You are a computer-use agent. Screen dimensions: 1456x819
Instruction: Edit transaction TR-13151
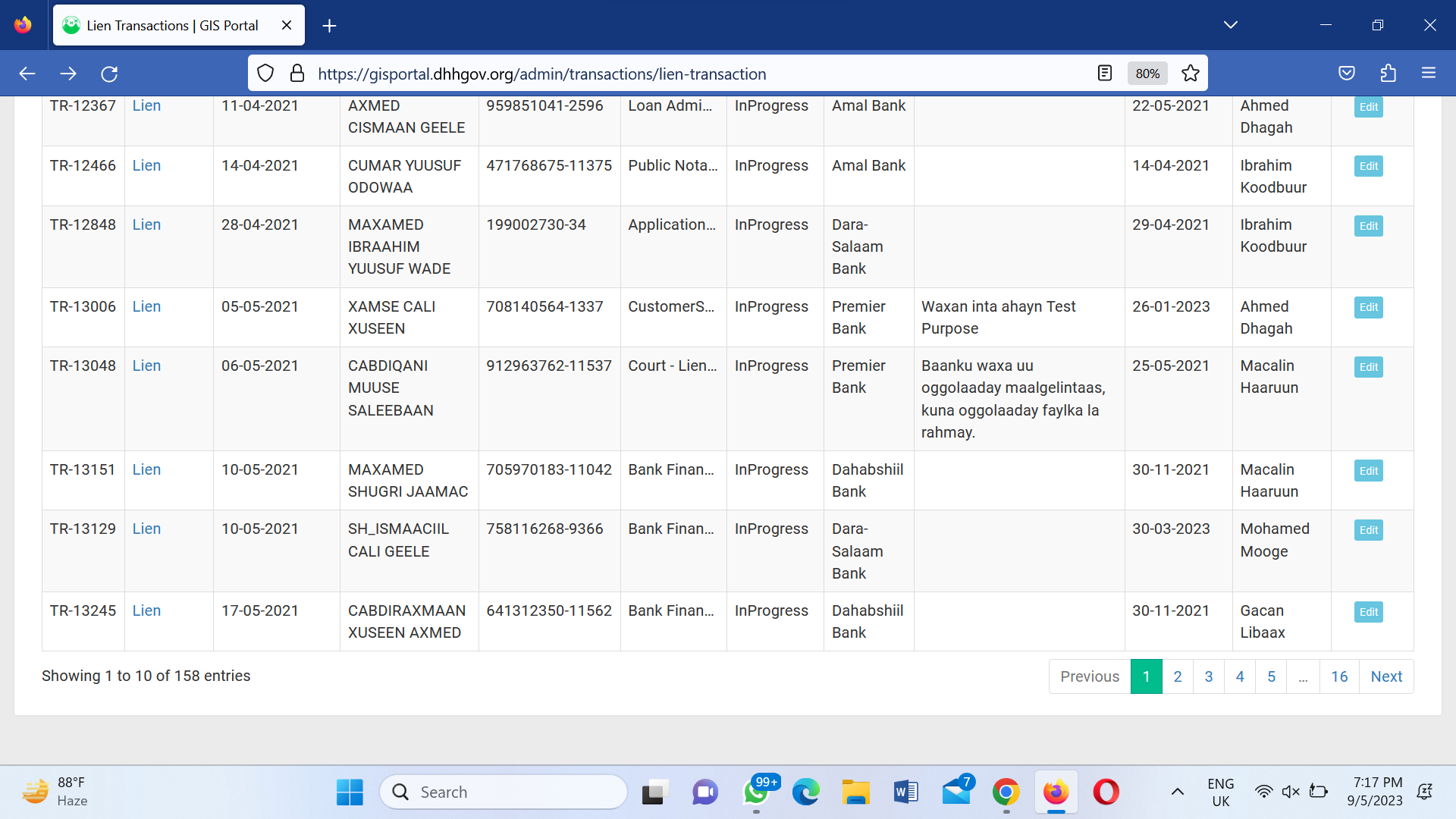[1368, 471]
